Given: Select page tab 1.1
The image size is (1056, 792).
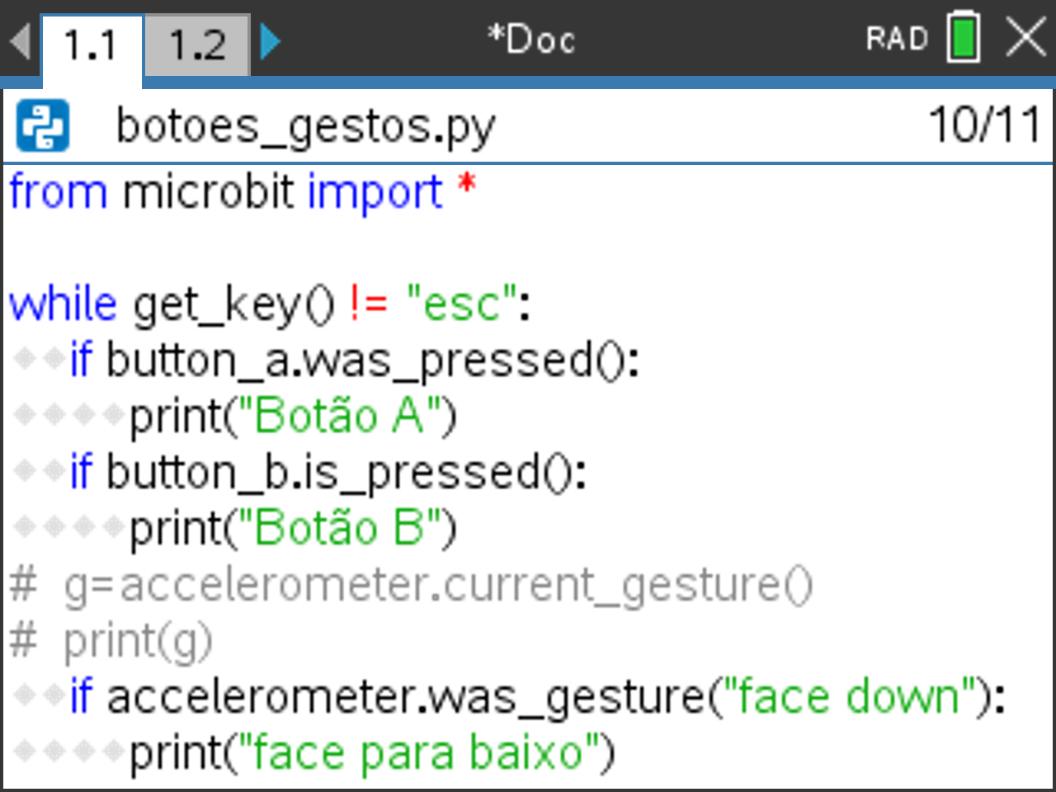Looking at the screenshot, I should 92,47.
